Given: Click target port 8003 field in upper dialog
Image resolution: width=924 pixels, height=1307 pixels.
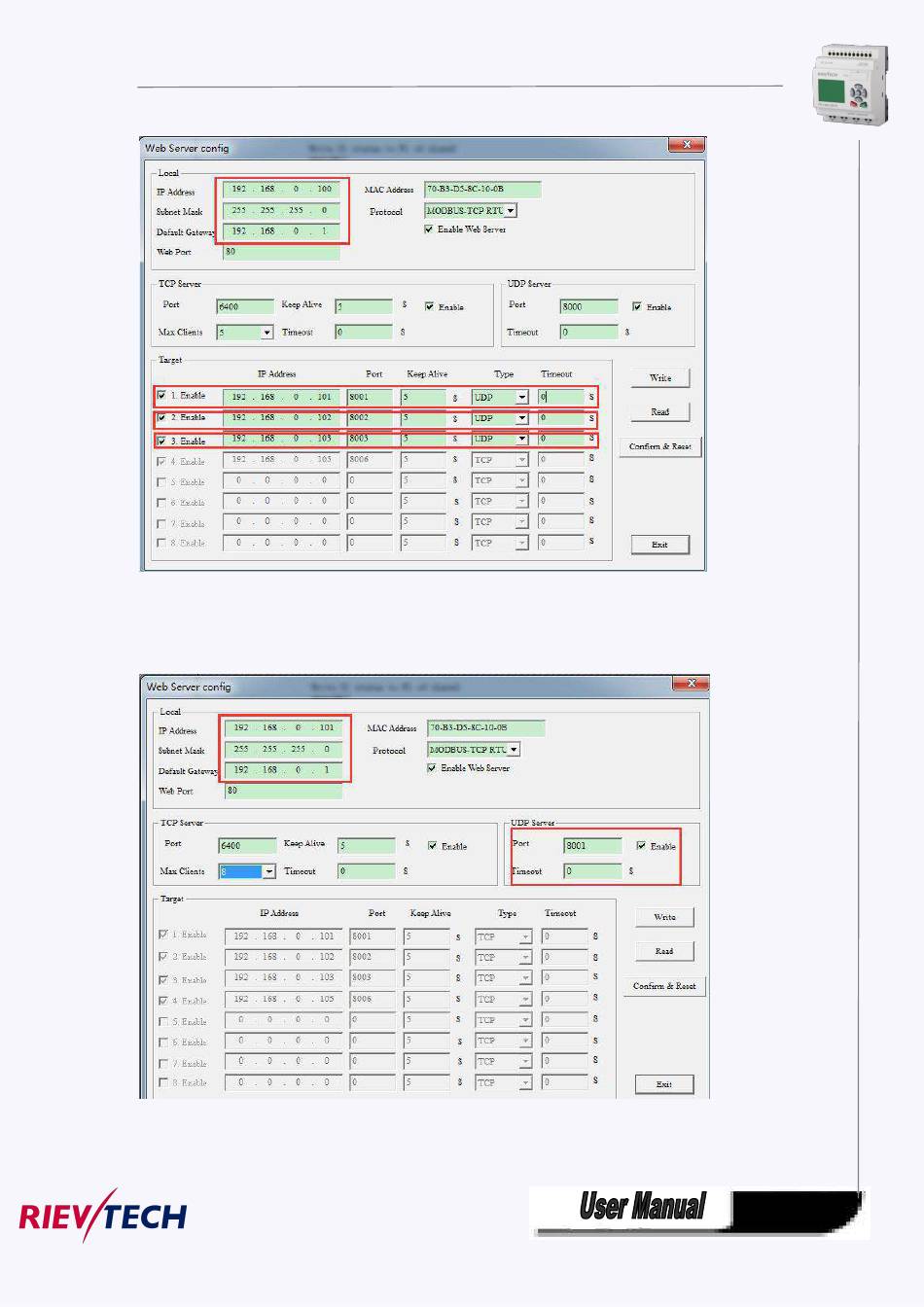Looking at the screenshot, I should [x=370, y=439].
